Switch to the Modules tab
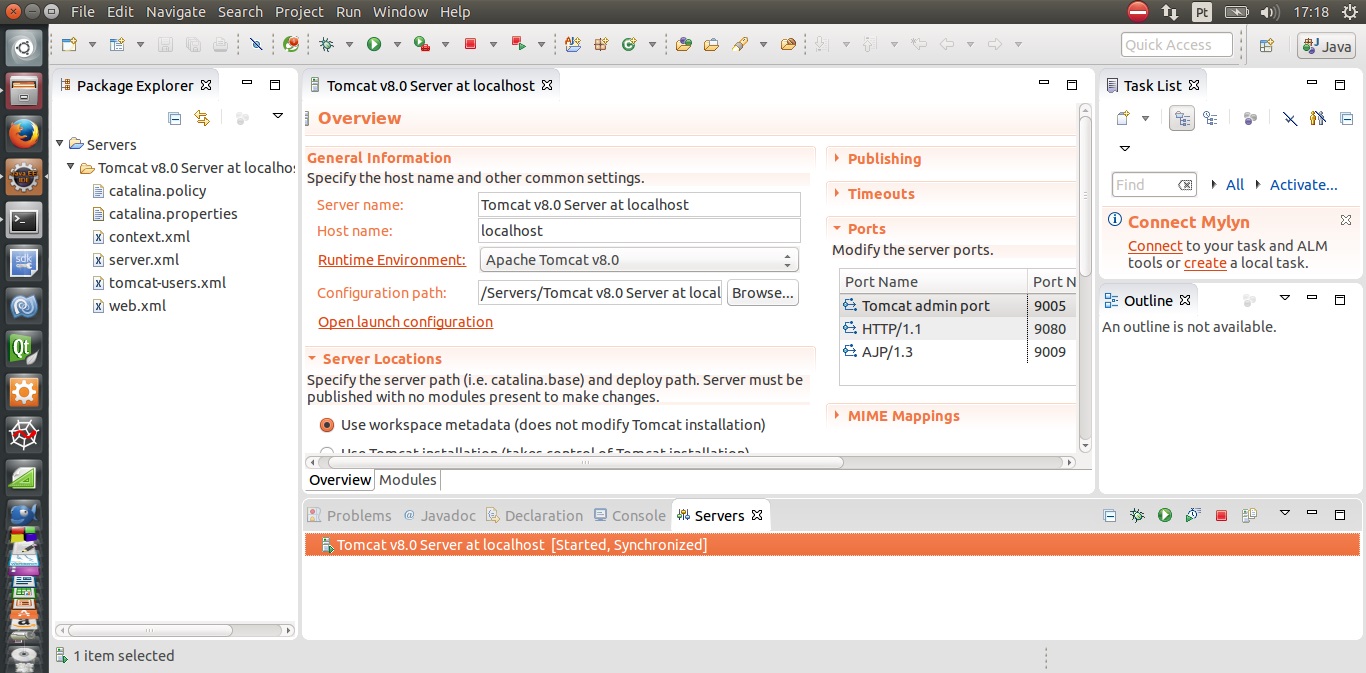1366x673 pixels. (x=407, y=480)
